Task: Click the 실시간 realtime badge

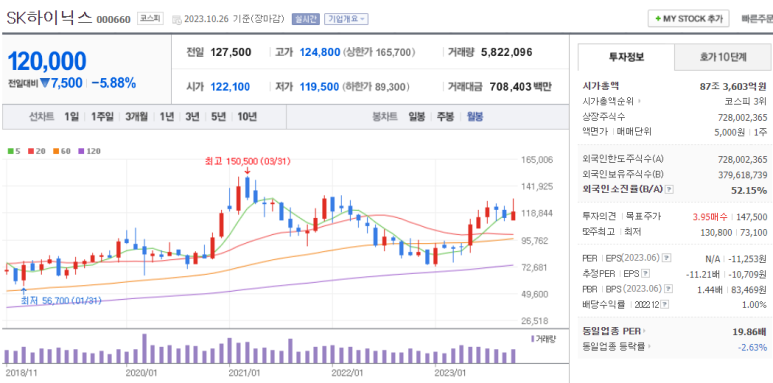Action: point(306,19)
